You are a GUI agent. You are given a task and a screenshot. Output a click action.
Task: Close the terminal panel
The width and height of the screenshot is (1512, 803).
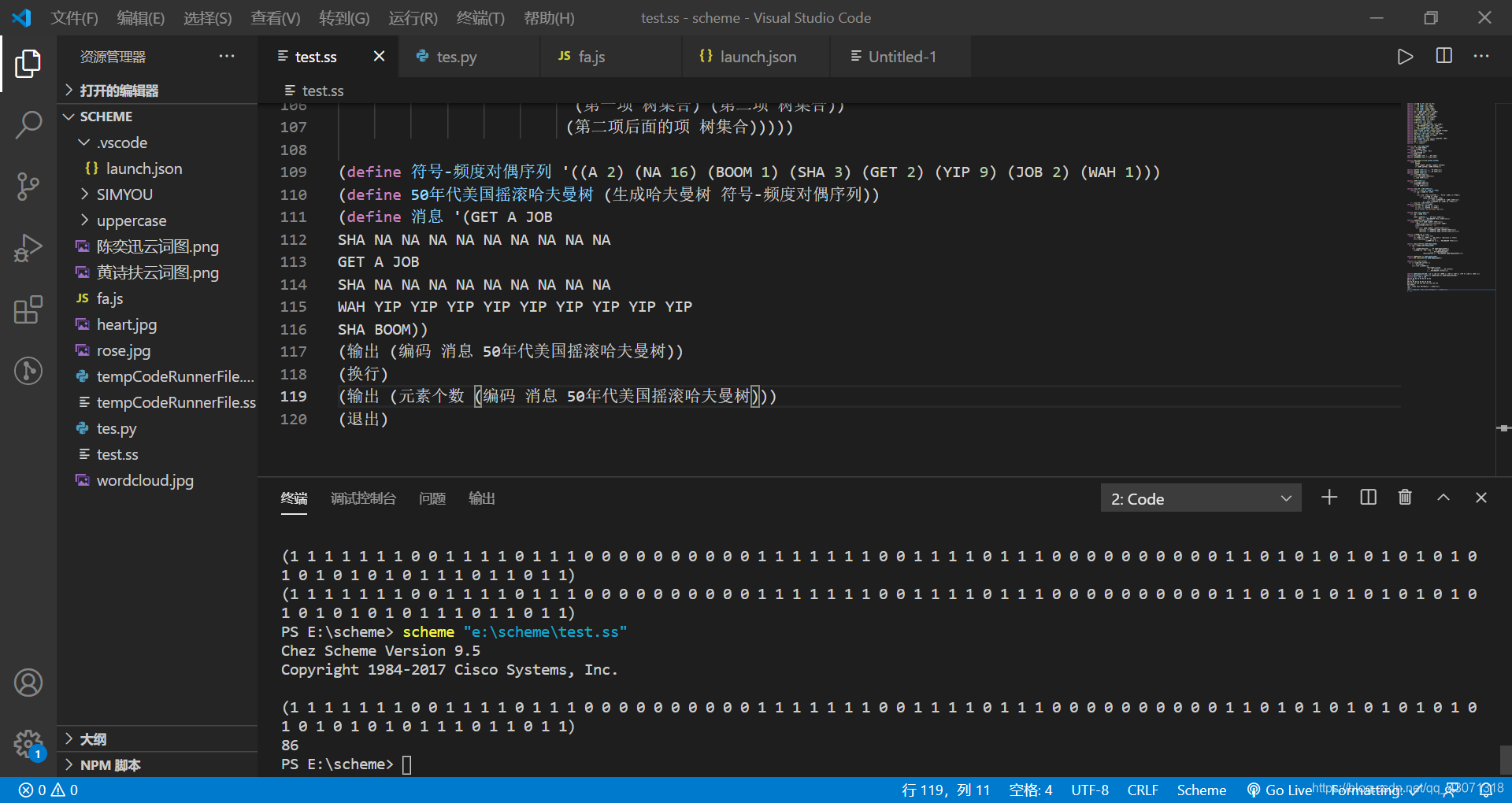(1481, 498)
